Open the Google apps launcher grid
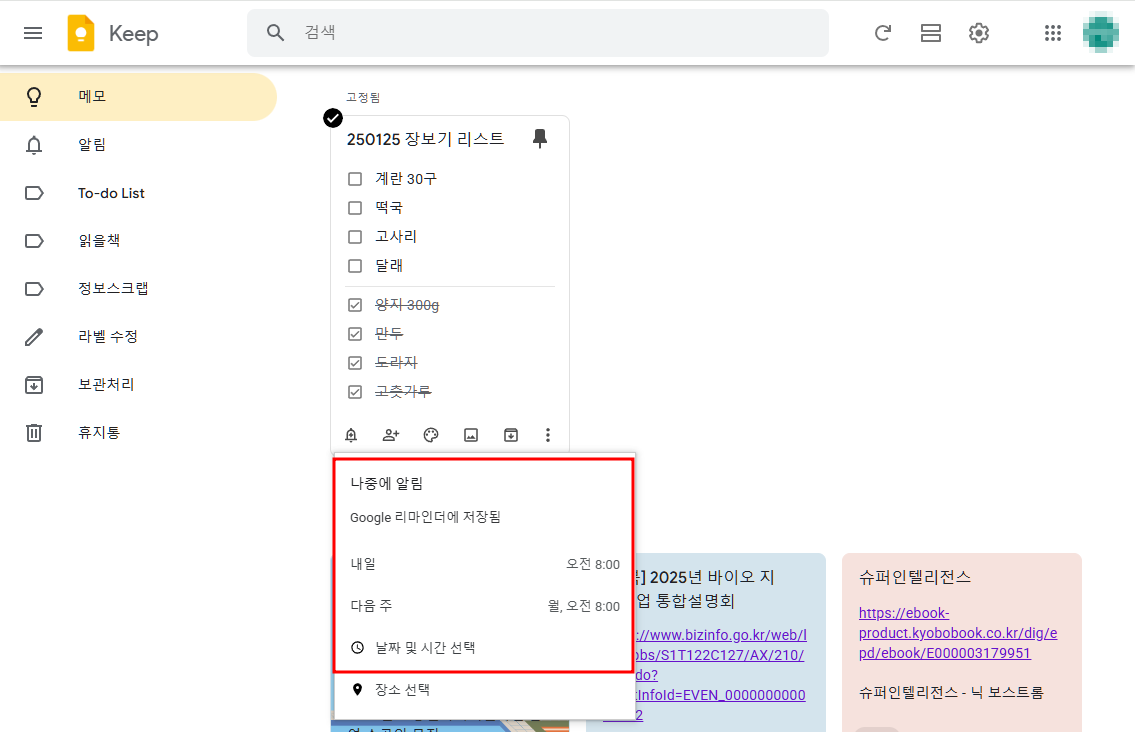Viewport: 1135px width, 732px height. click(1052, 32)
